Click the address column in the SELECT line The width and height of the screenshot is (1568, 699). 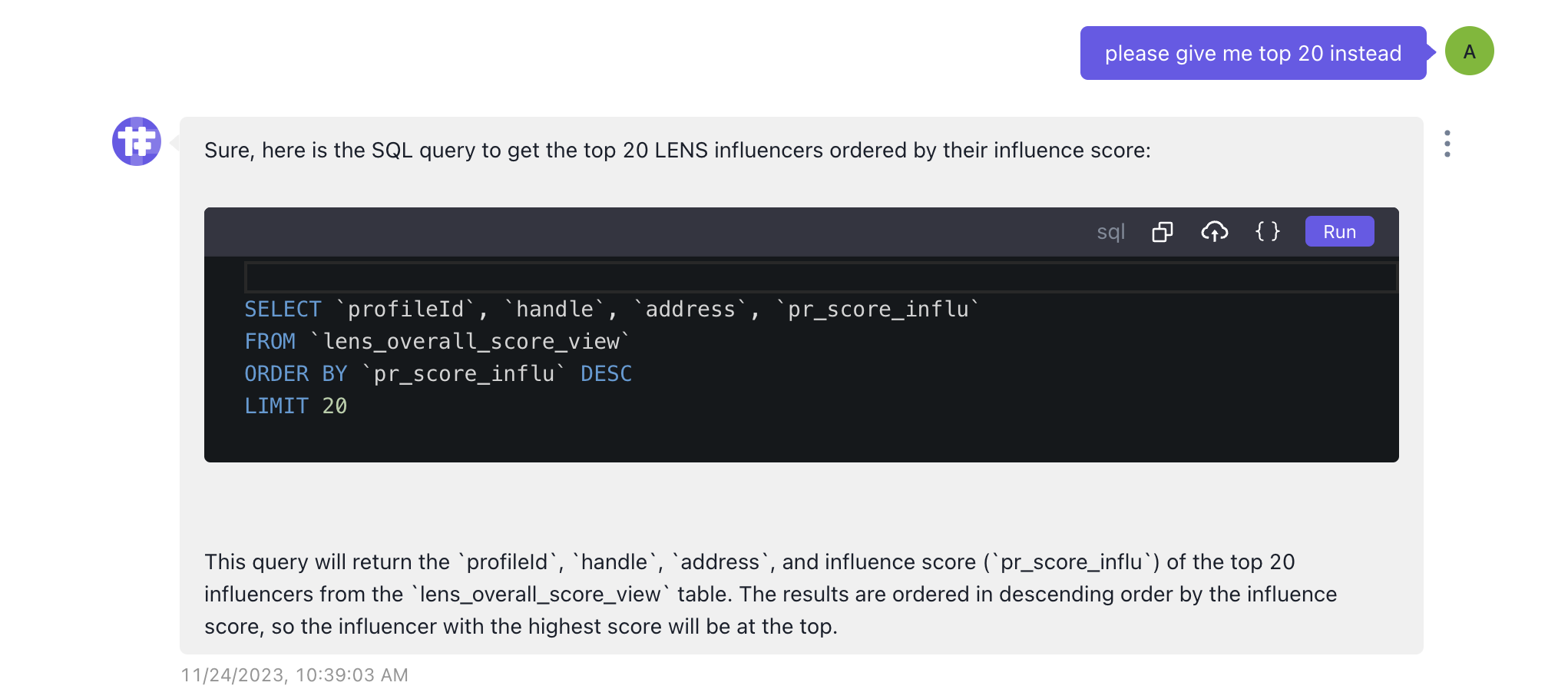pyautogui.click(x=690, y=309)
